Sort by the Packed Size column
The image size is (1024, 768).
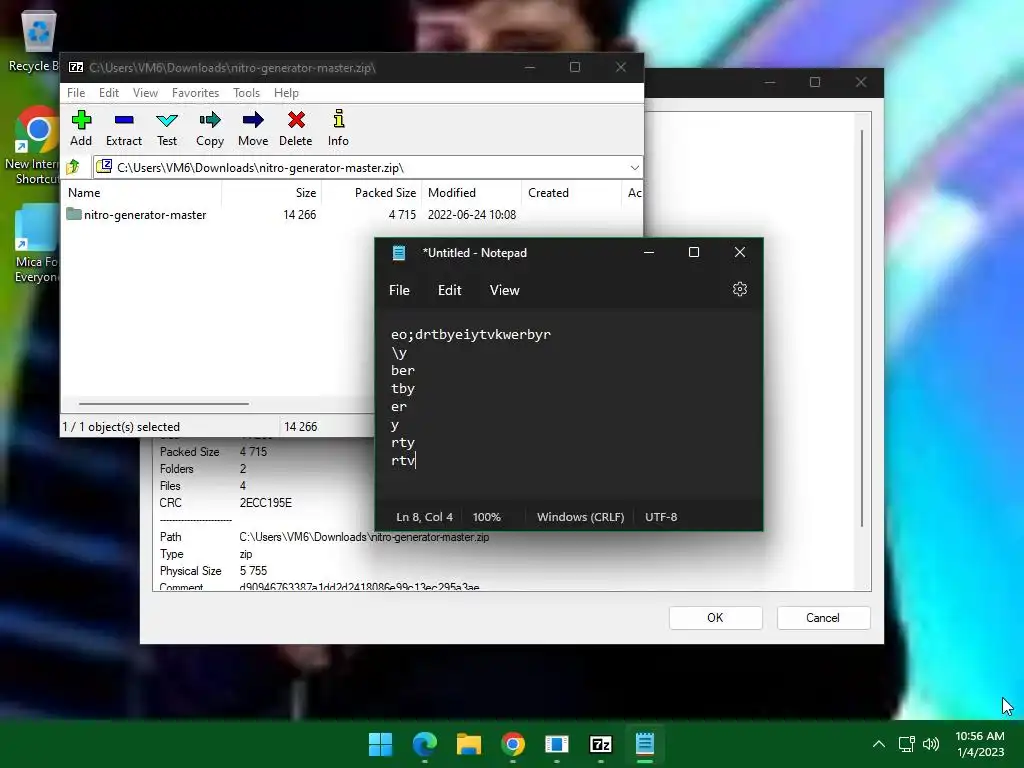pos(372,193)
